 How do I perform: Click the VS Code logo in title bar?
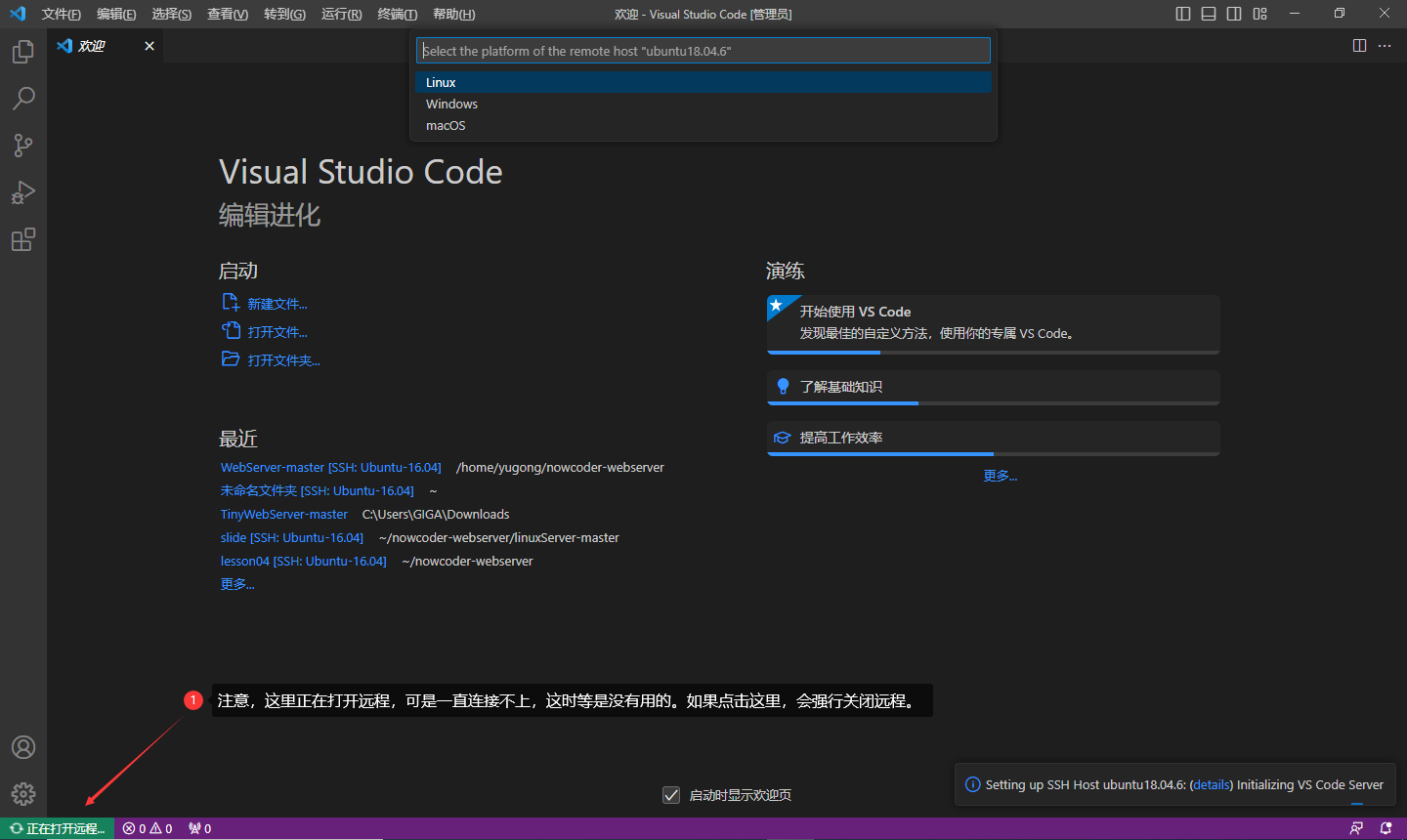click(x=17, y=14)
